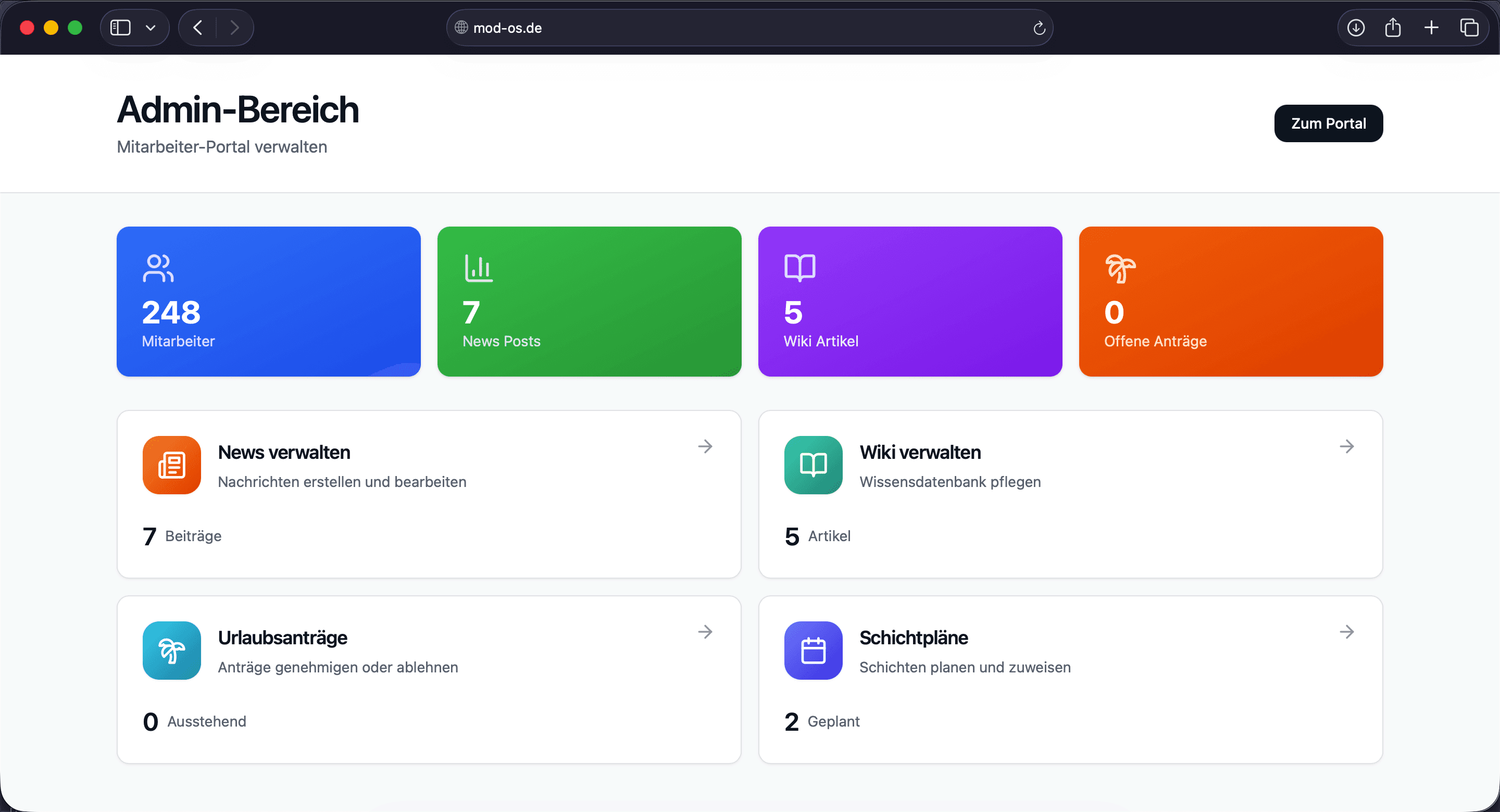
Task: Open Schichtpläne using its arrow link
Action: 1347,632
